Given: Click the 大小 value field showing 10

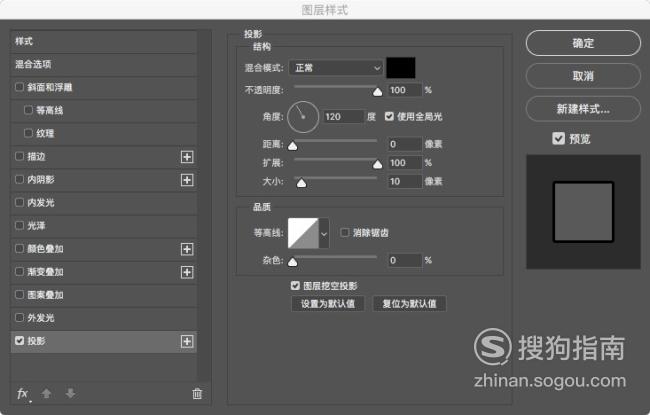Looking at the screenshot, I should click(405, 182).
